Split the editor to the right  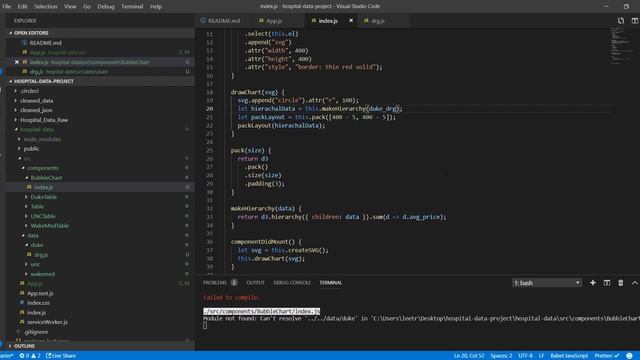click(x=635, y=20)
